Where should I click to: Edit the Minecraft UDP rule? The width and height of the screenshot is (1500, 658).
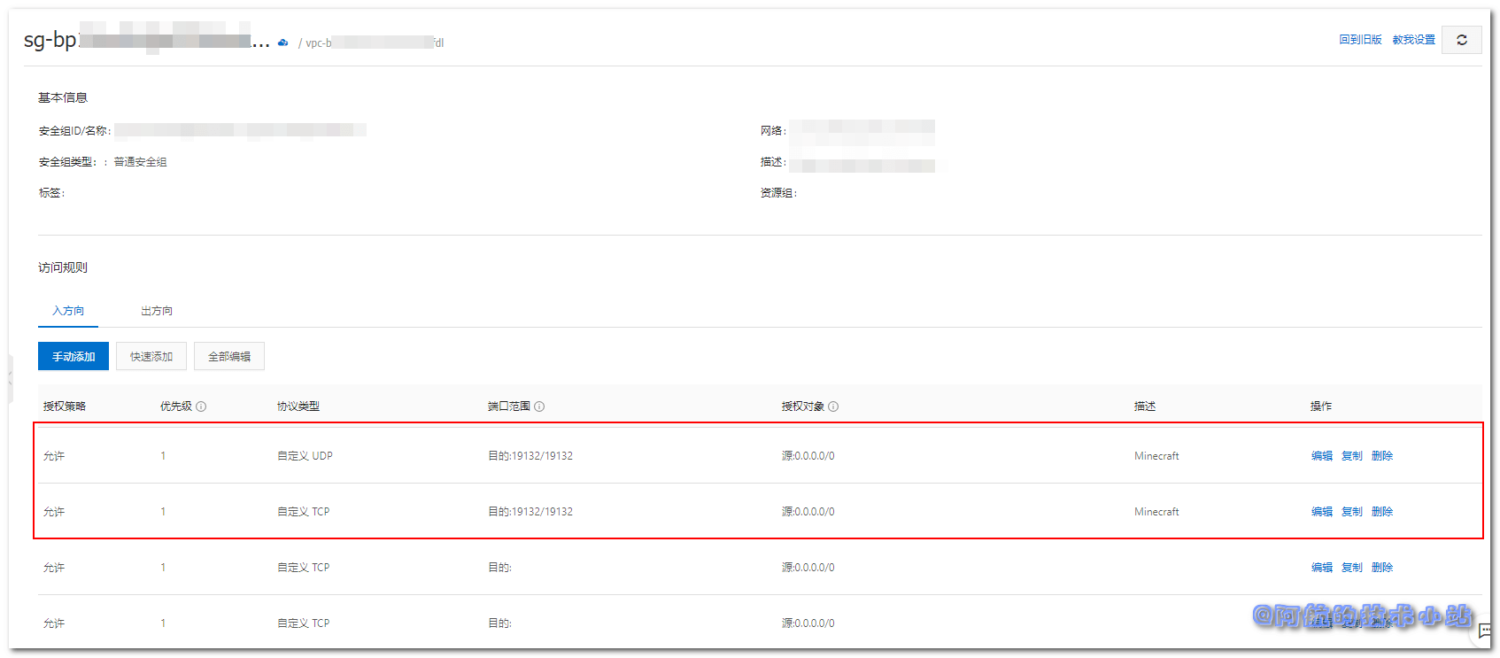tap(1320, 455)
